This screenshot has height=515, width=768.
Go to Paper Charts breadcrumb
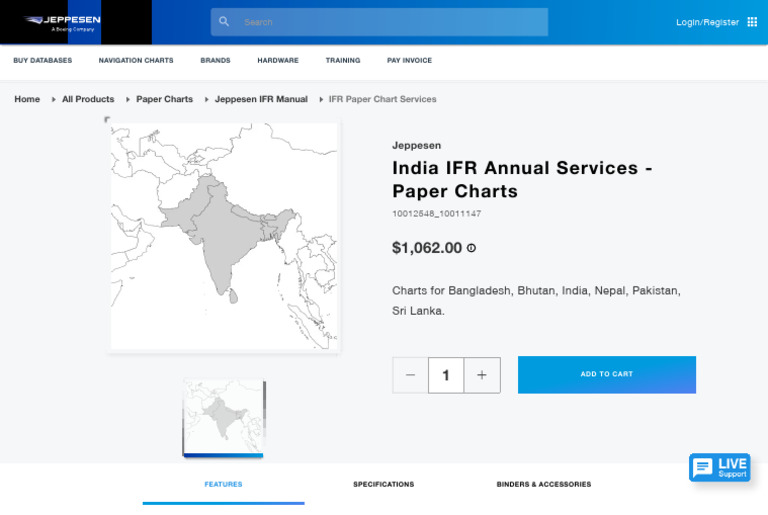[x=165, y=99]
